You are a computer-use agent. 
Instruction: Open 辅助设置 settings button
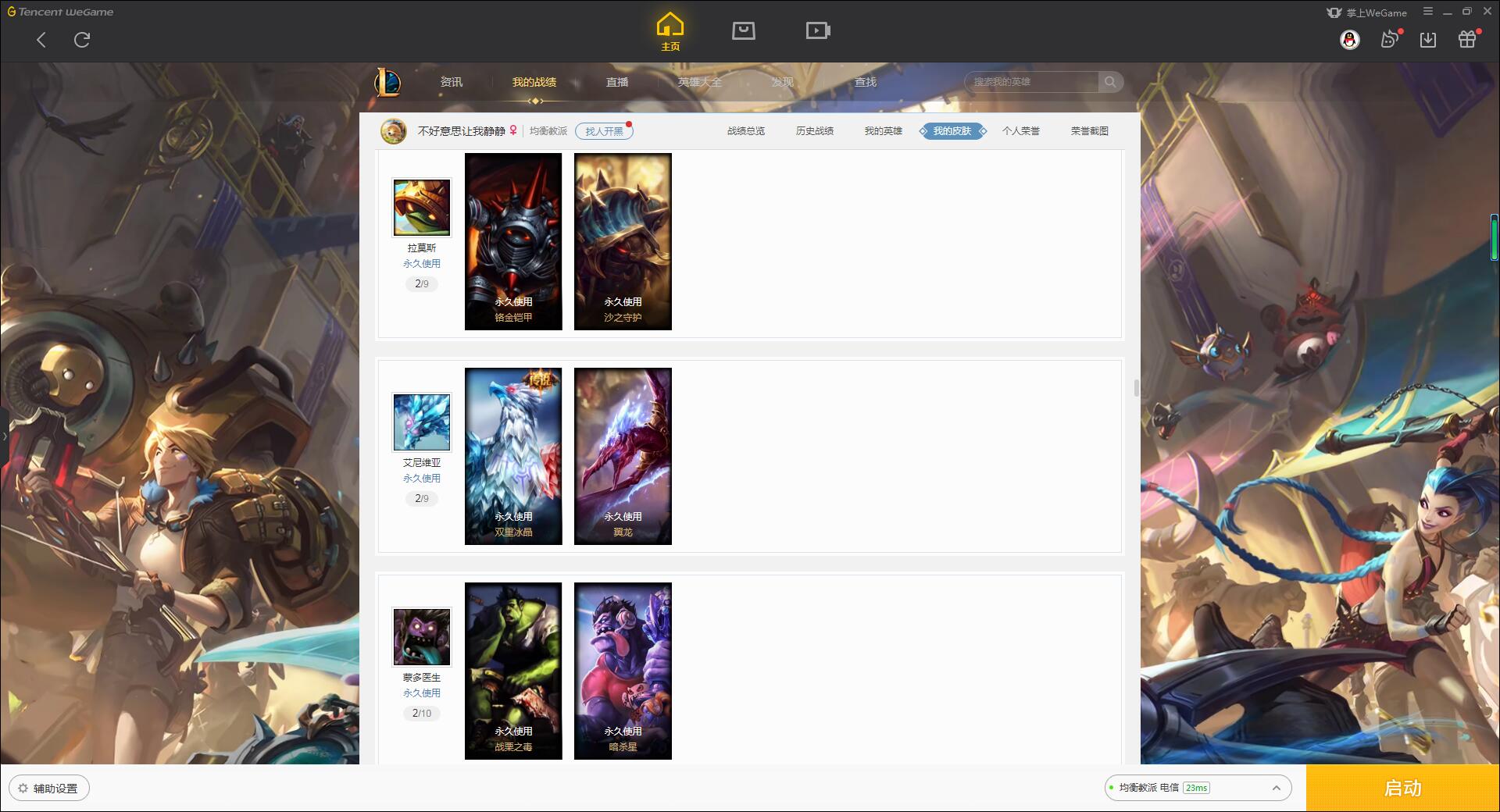49,789
